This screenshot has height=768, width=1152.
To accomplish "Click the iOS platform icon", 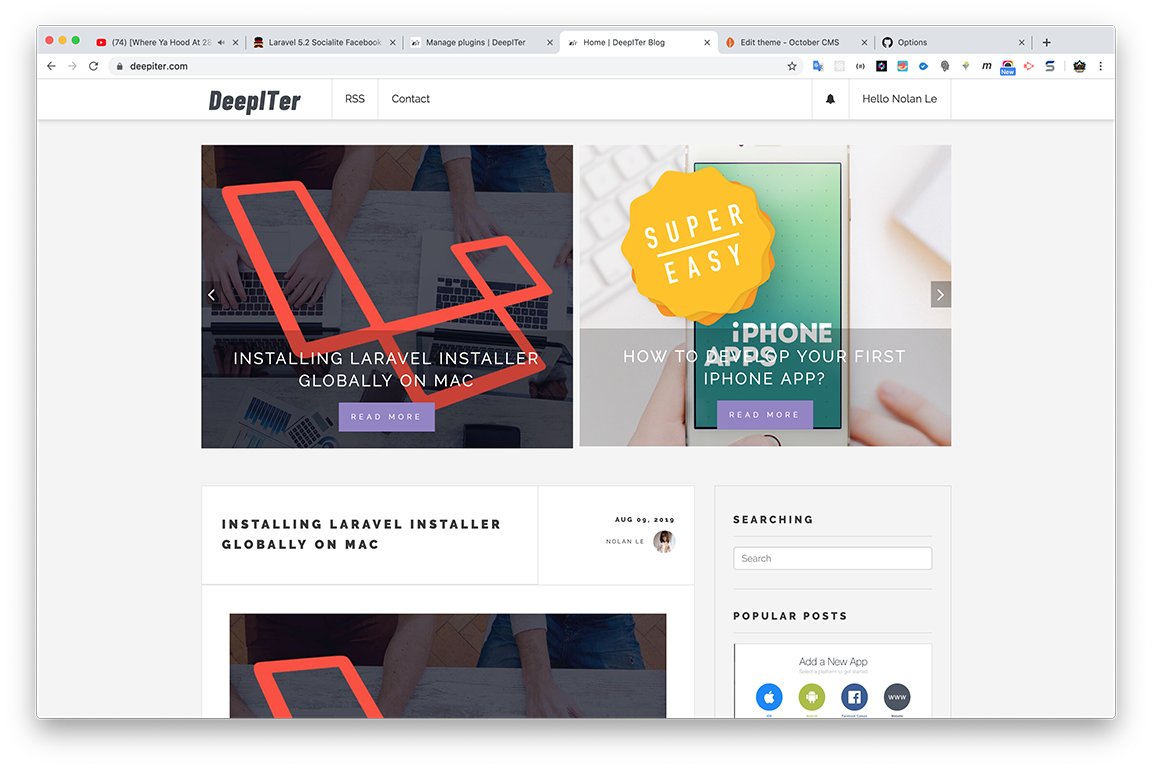I will pyautogui.click(x=769, y=697).
